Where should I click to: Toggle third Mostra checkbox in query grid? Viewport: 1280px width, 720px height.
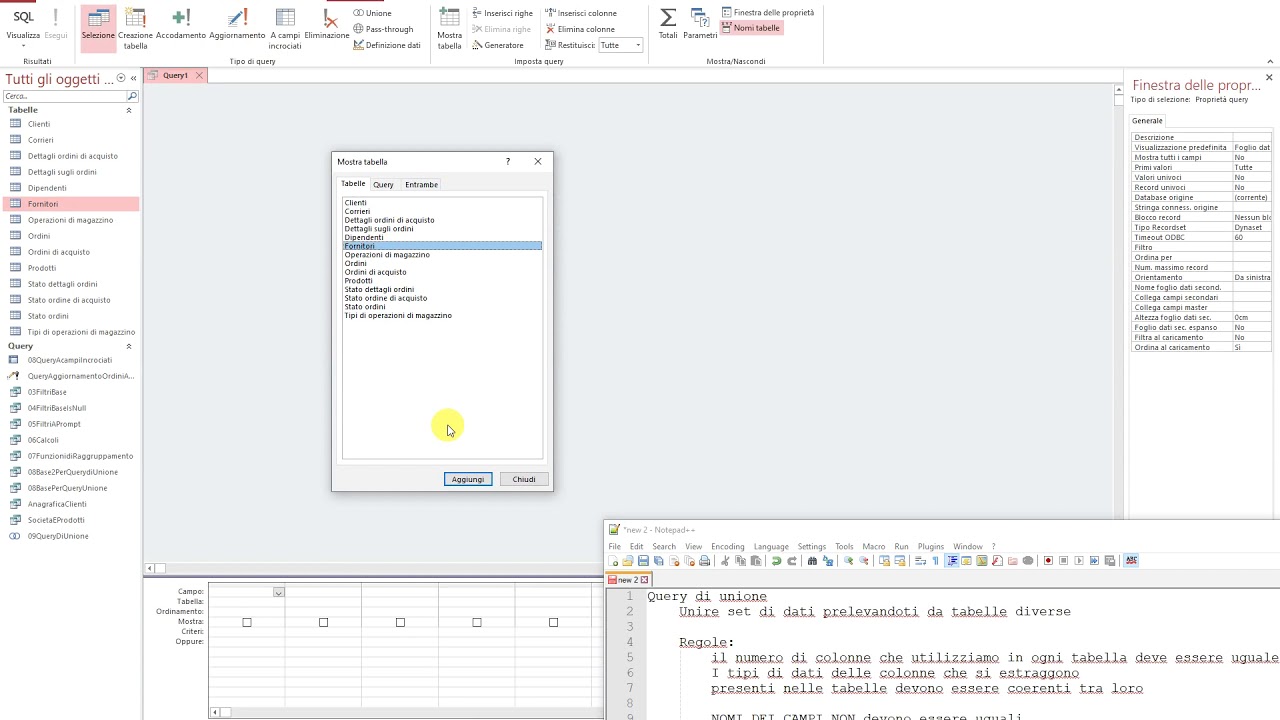tap(400, 622)
